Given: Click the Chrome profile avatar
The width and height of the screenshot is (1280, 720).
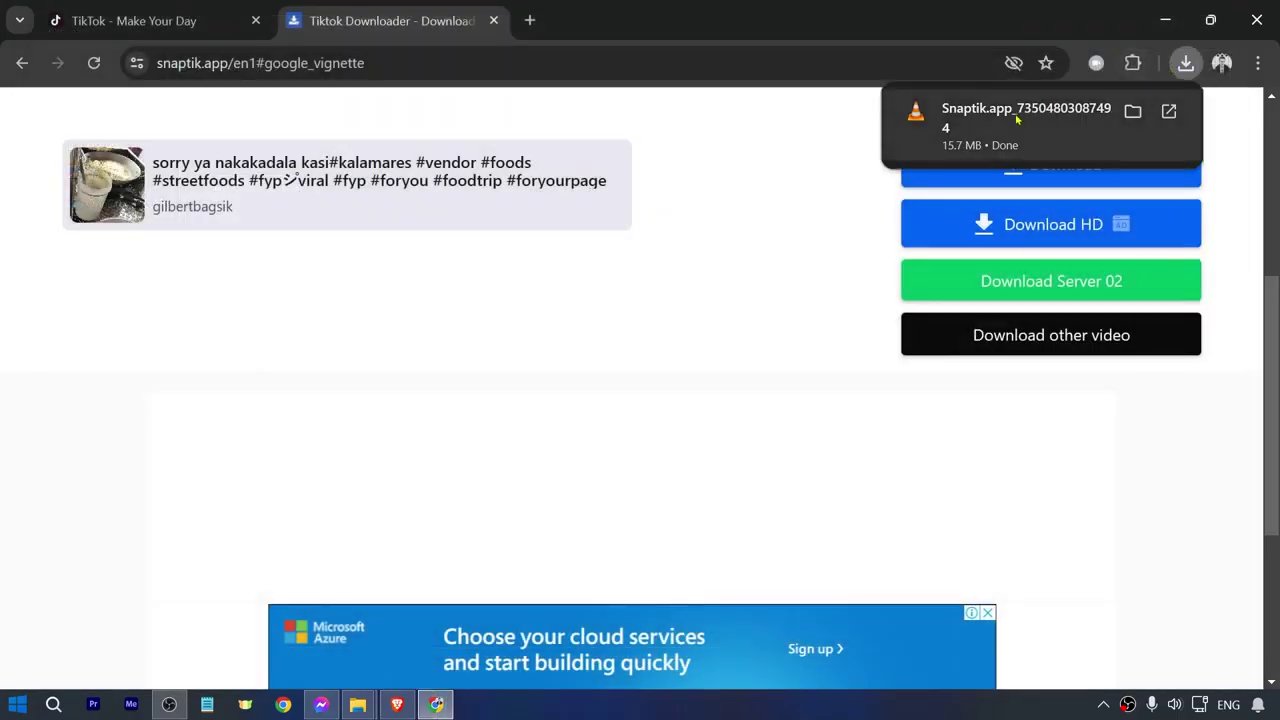Looking at the screenshot, I should (x=1221, y=63).
